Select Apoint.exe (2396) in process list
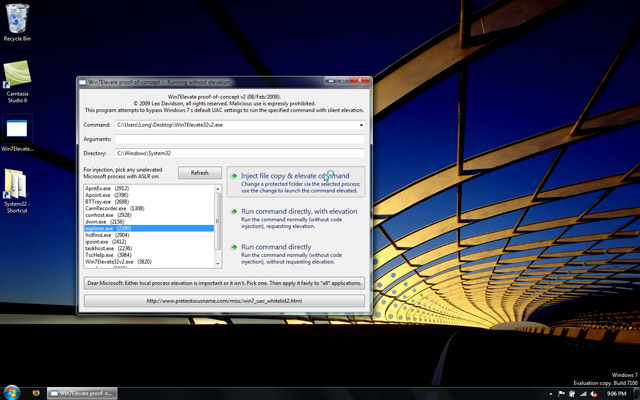The image size is (640, 400). pyautogui.click(x=149, y=195)
